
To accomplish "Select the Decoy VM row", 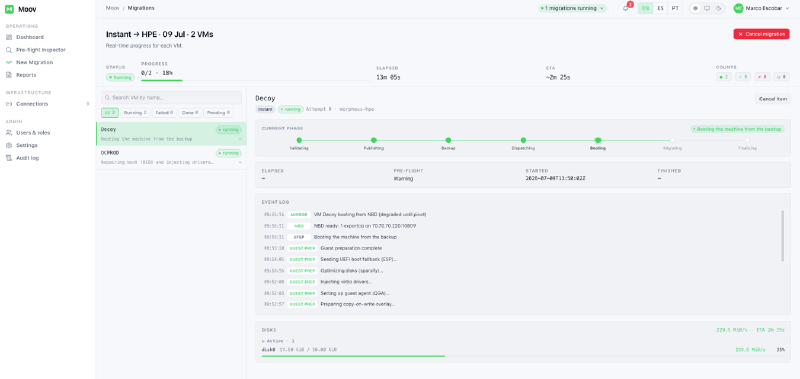I will click(x=171, y=134).
